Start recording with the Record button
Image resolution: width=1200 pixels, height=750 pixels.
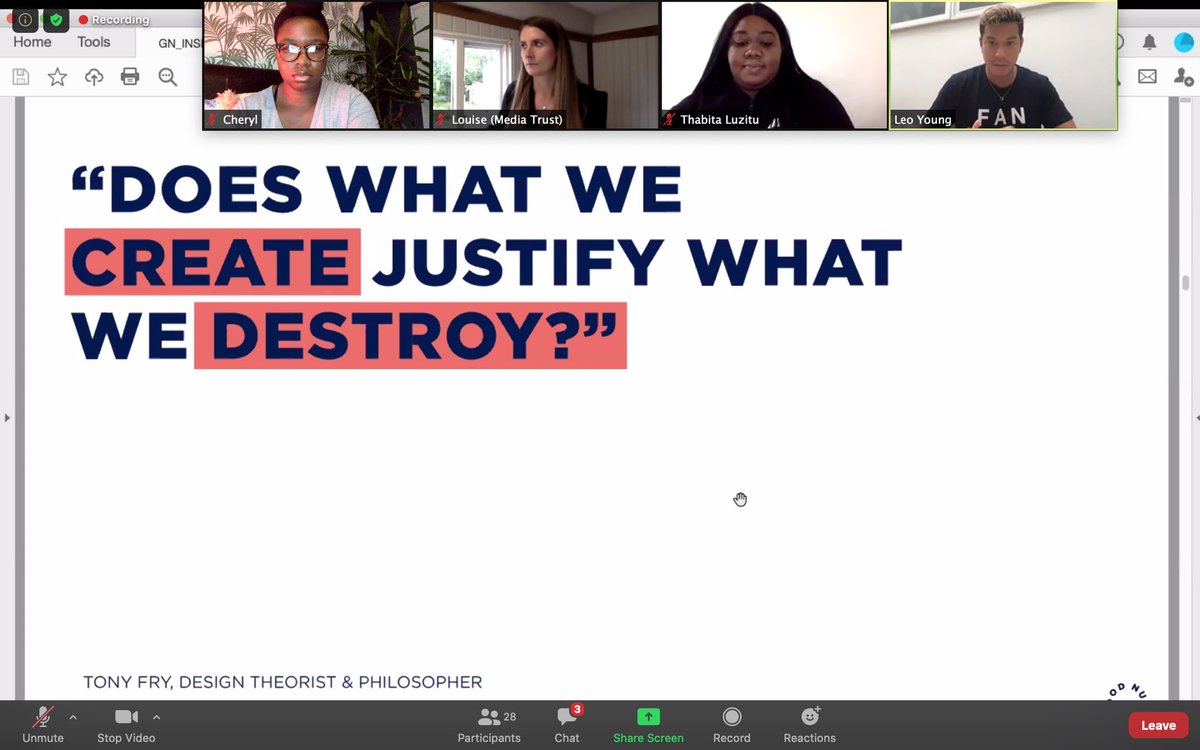click(x=732, y=724)
